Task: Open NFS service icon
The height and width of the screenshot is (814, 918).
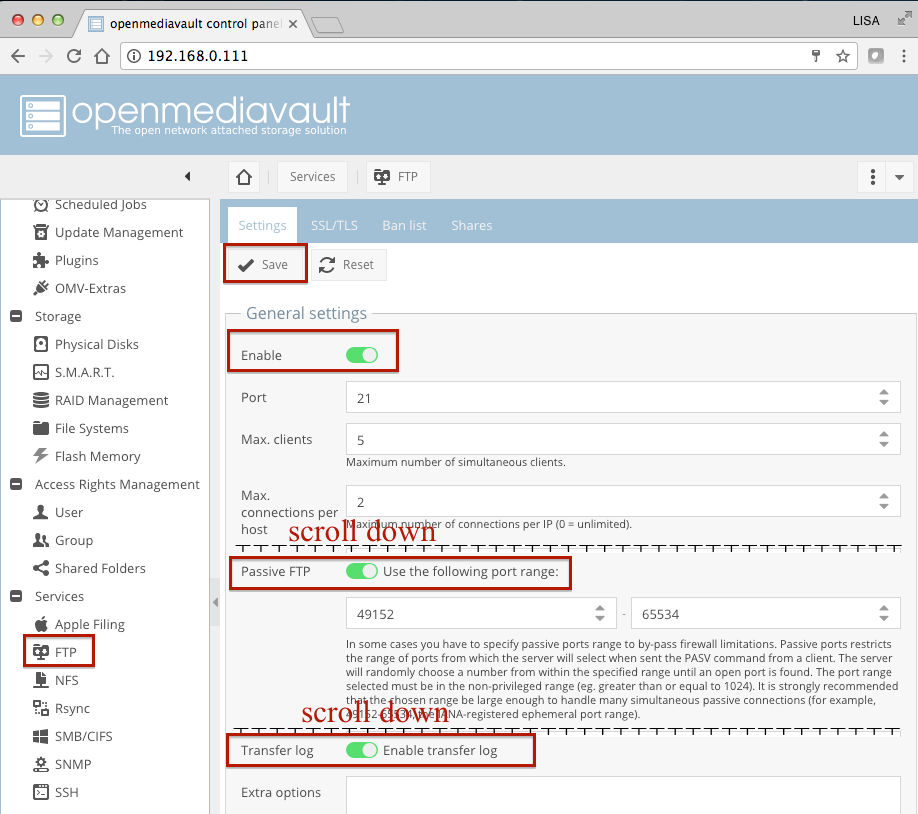Action: [x=40, y=680]
